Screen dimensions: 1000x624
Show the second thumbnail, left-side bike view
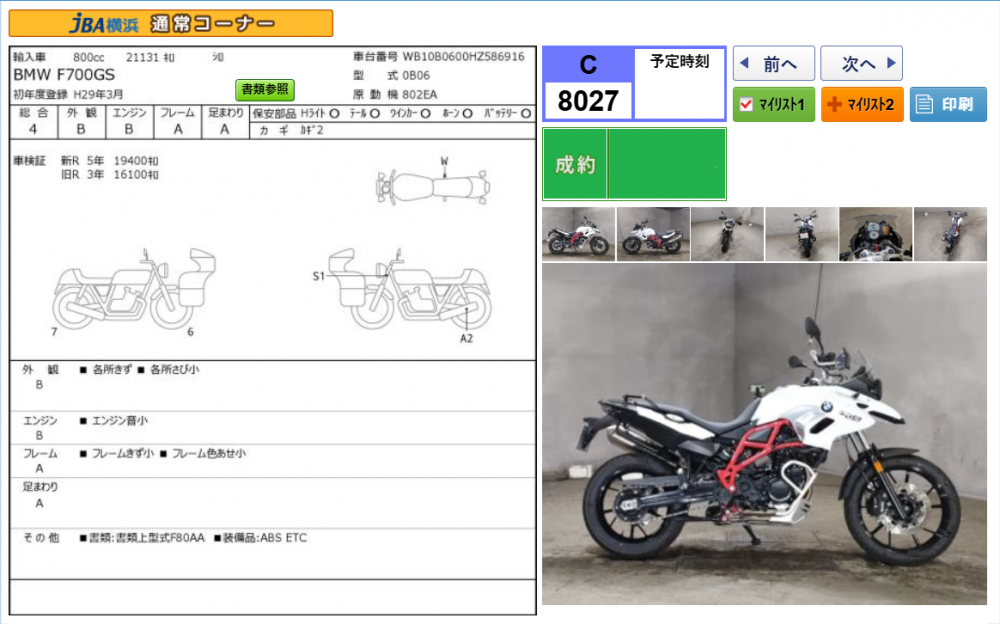[653, 234]
